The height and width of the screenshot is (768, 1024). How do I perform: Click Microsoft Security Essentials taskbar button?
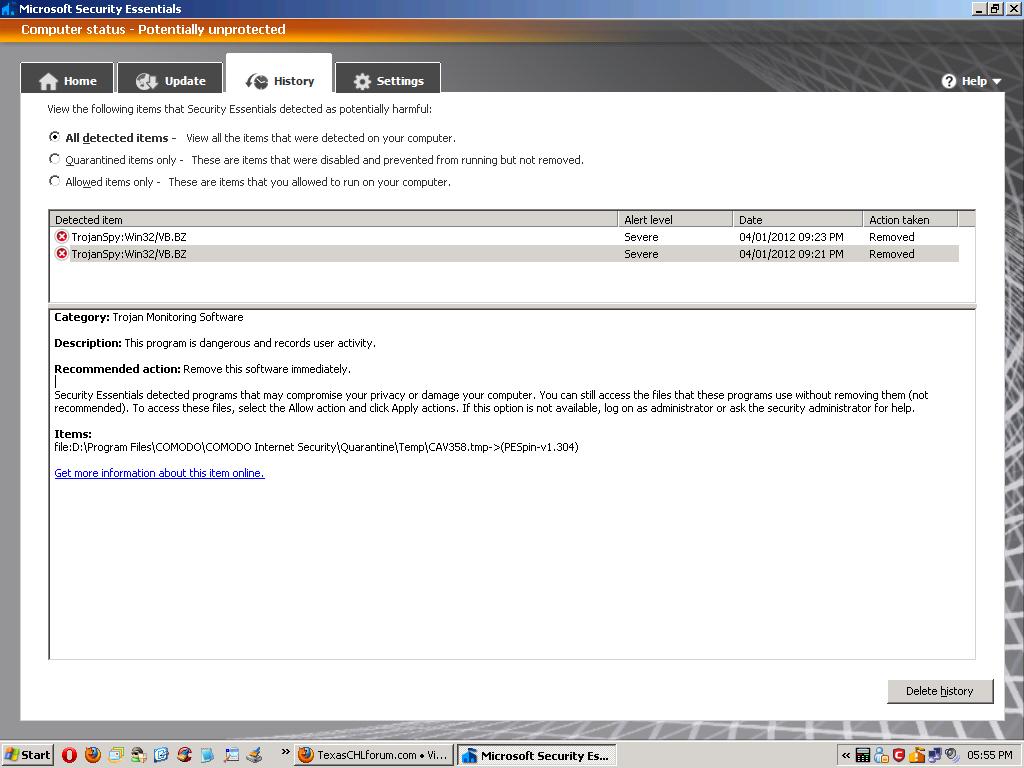[x=536, y=756]
